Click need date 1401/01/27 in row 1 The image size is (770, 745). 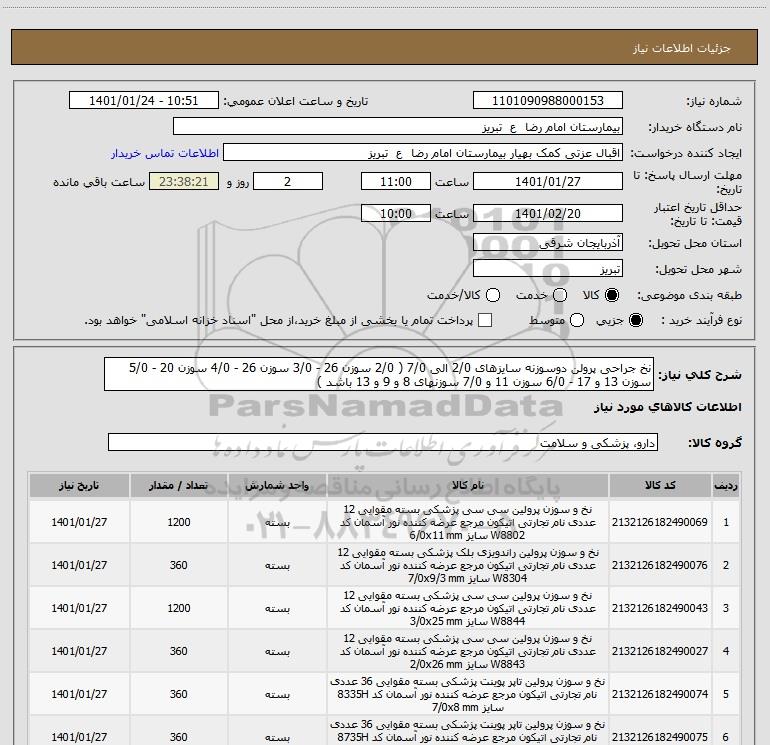click(x=79, y=522)
